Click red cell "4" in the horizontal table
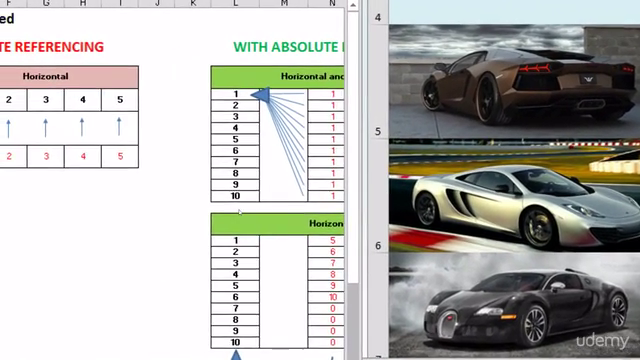The width and height of the screenshot is (640, 360). pyautogui.click(x=83, y=156)
